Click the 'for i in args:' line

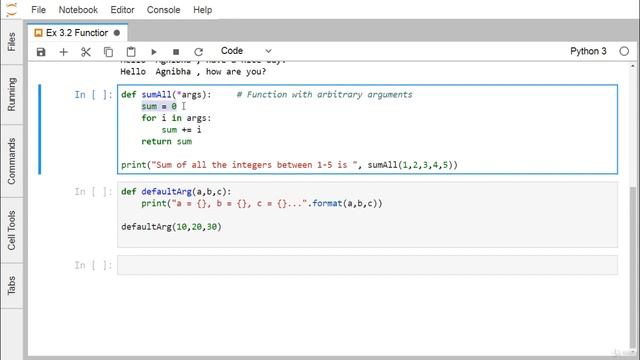(176, 118)
